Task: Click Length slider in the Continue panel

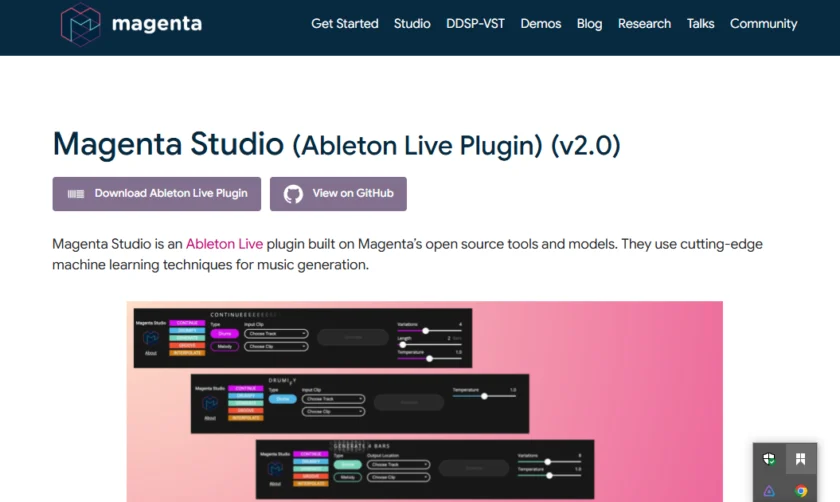Action: [429, 345]
